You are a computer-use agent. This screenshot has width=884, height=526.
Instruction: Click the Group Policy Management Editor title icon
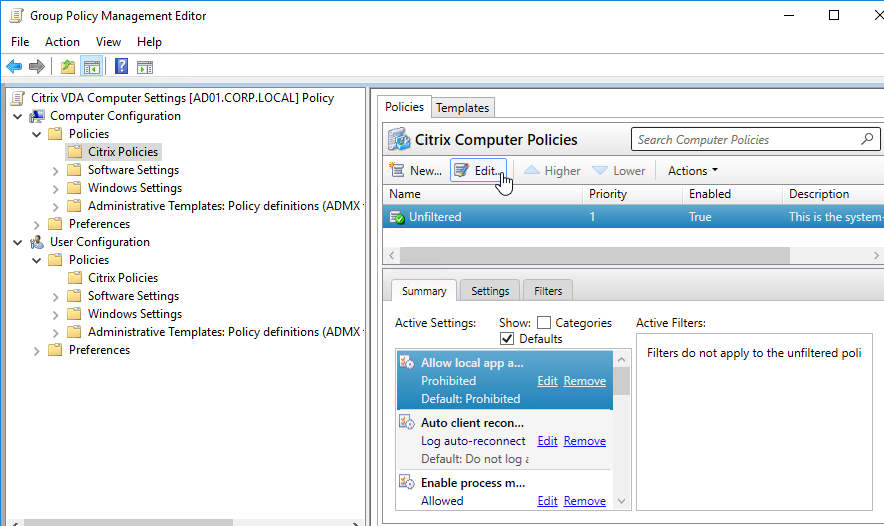[16, 16]
